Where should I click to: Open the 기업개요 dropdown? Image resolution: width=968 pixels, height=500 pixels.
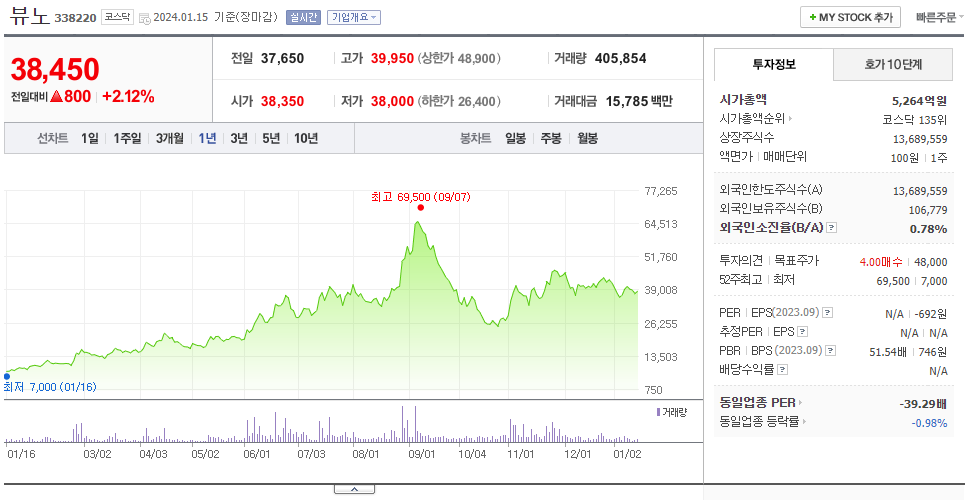point(354,17)
